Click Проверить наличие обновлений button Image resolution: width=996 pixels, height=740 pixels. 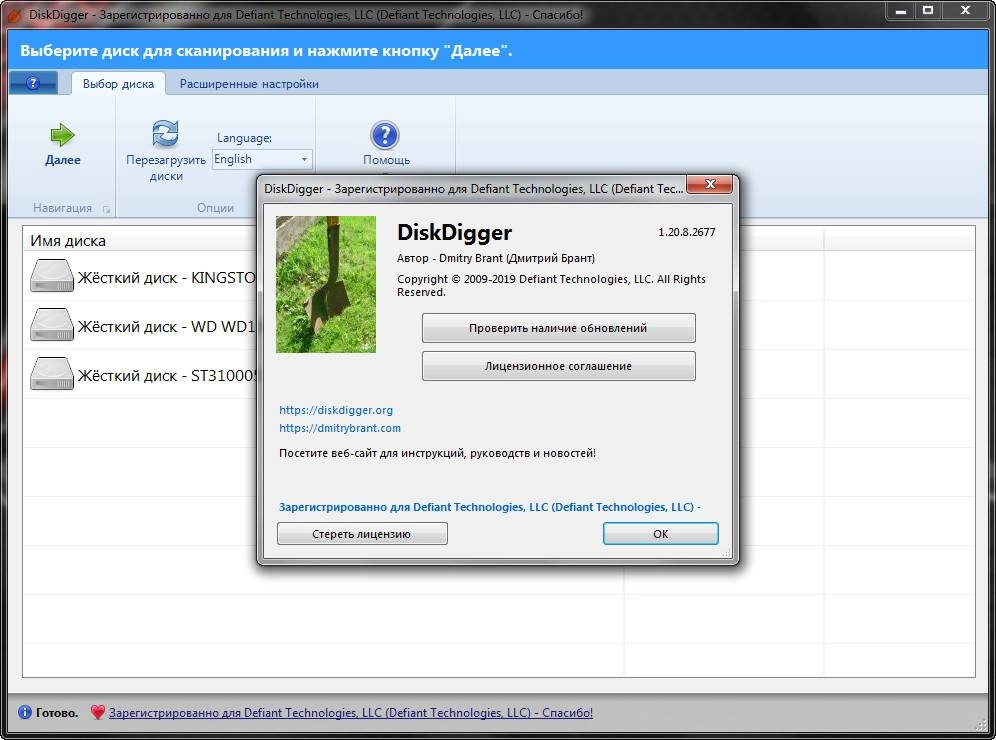[558, 328]
